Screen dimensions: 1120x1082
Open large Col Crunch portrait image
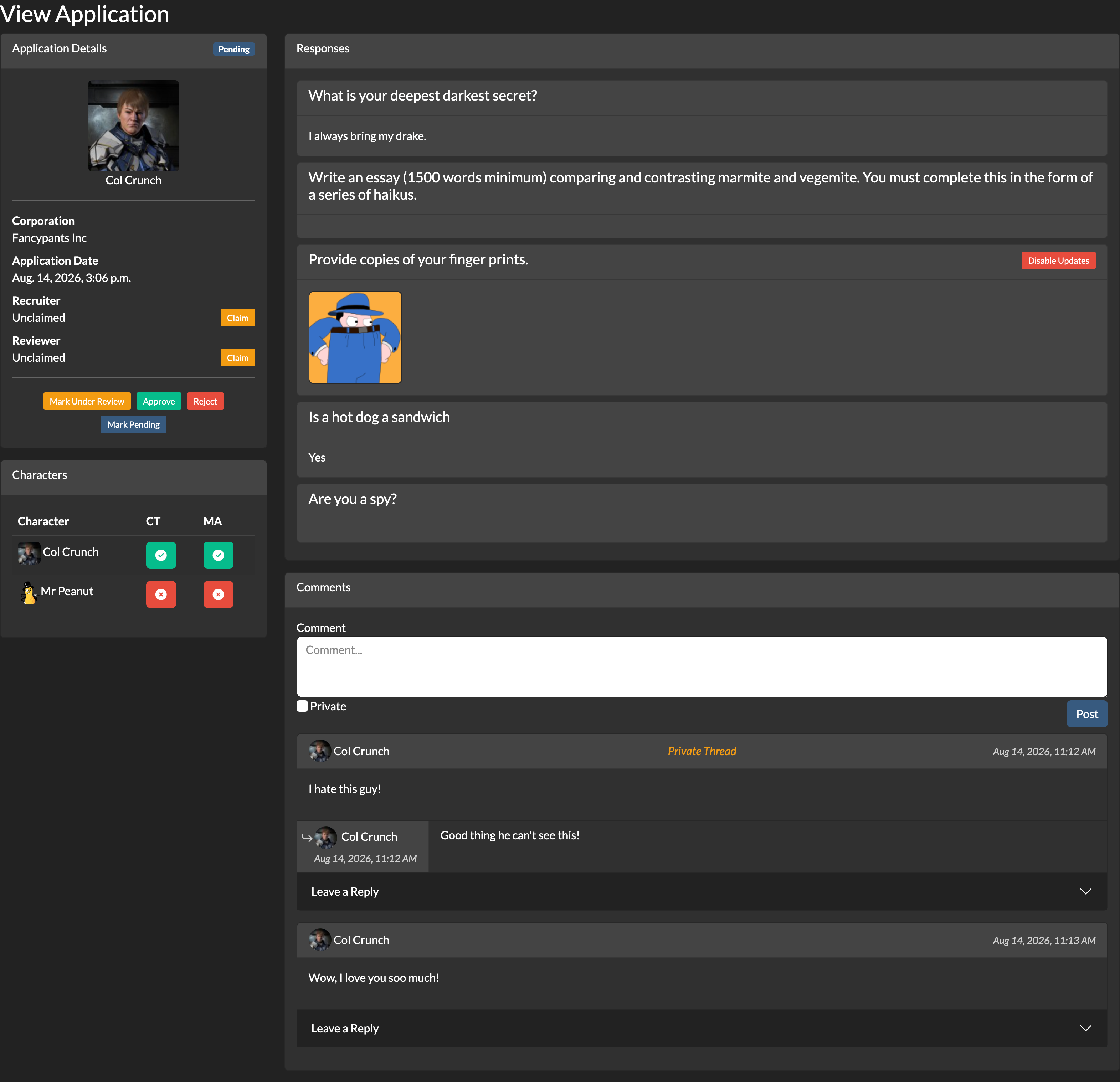point(133,126)
